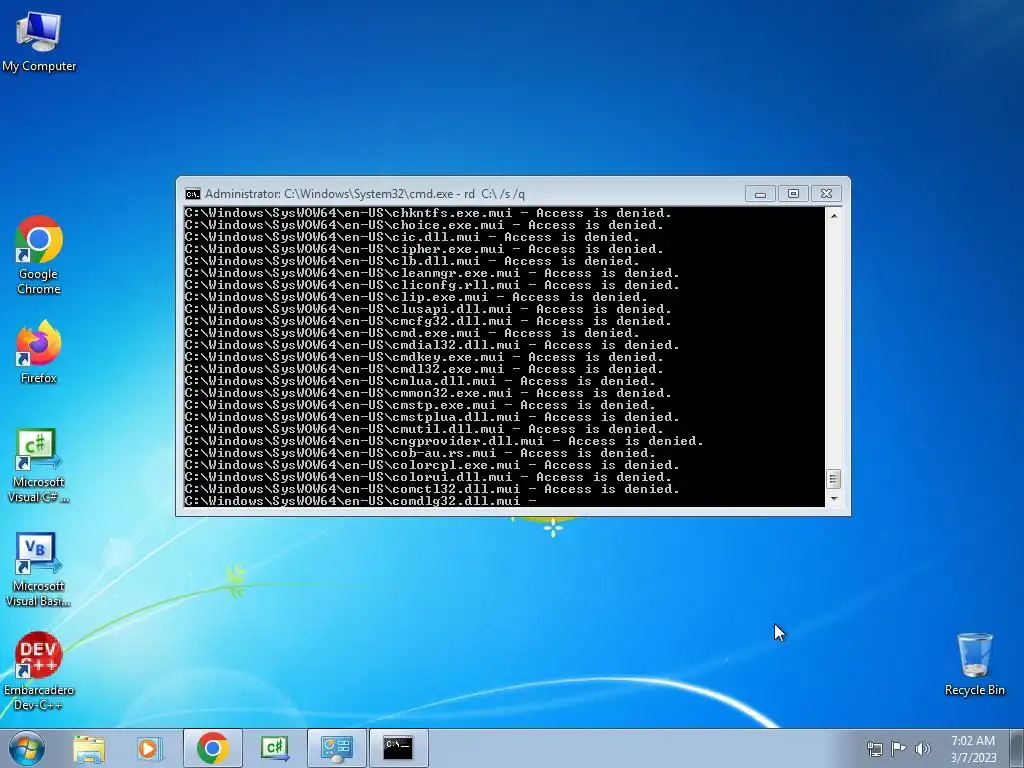The width and height of the screenshot is (1024, 768).
Task: Click the line for cngprovider.dll.mui
Action: 444,441
